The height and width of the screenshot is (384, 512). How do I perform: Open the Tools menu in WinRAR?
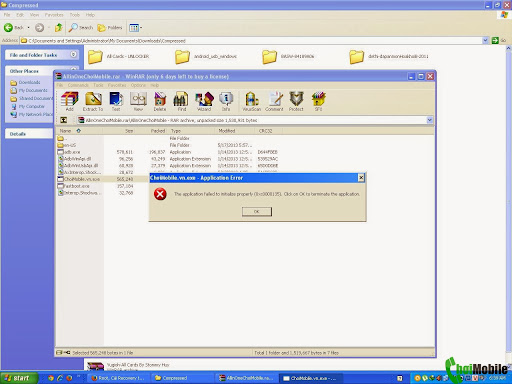click(x=98, y=85)
